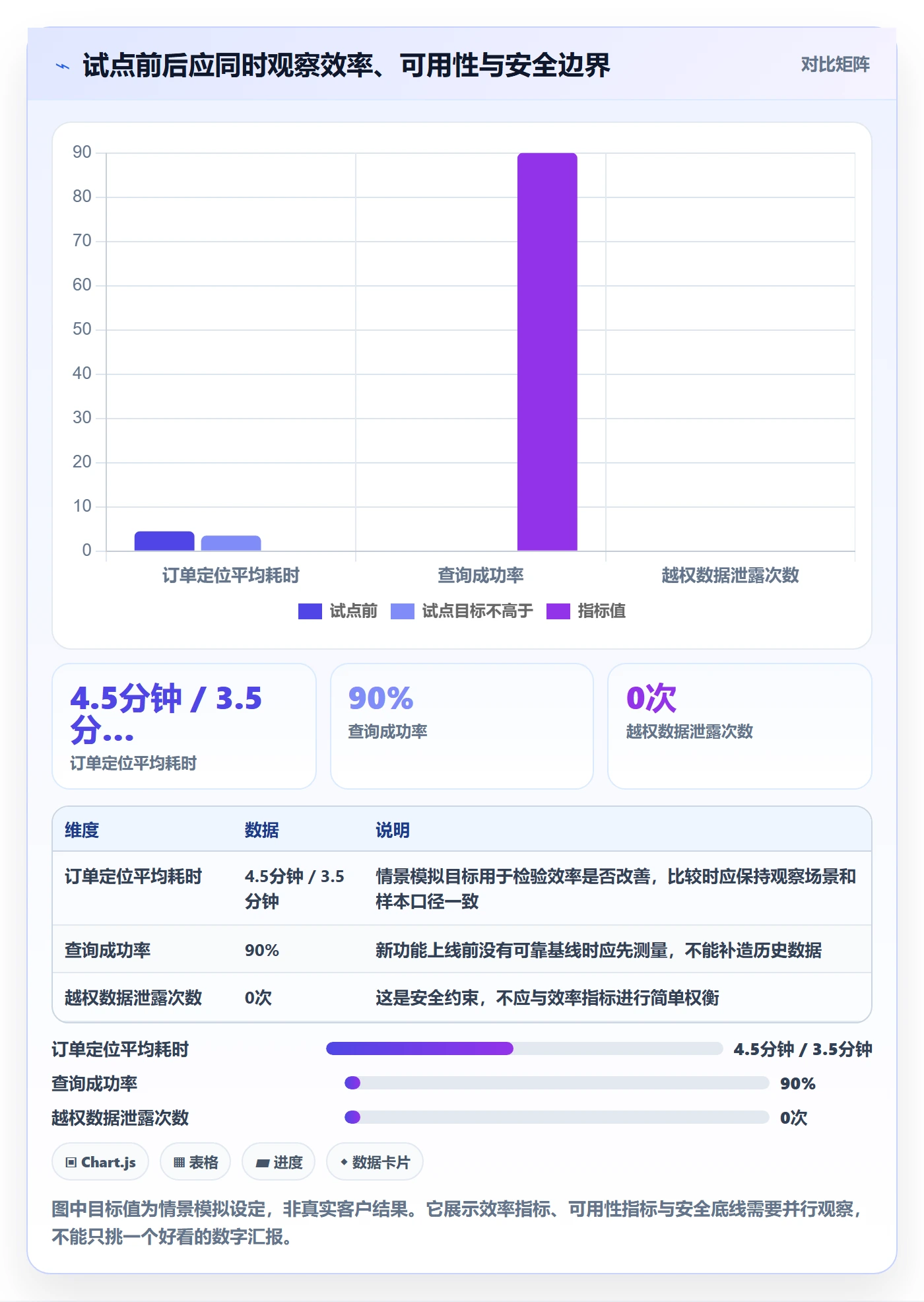This screenshot has width=924, height=1302.
Task: Click the progress value 4.5分钟 / 3.5分钟
Action: pos(803,1048)
